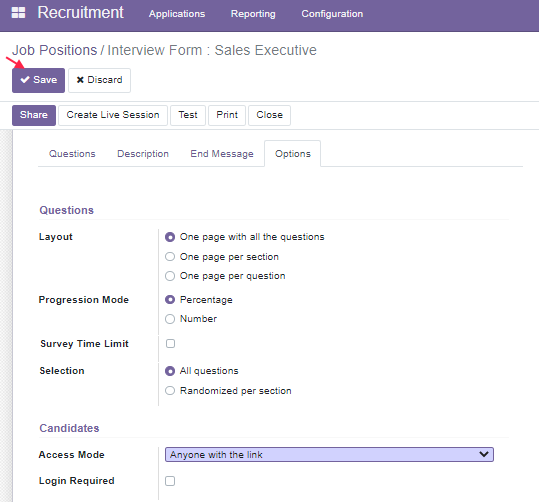Open the apps grid menu icon
The image size is (539, 502).
click(x=18, y=13)
